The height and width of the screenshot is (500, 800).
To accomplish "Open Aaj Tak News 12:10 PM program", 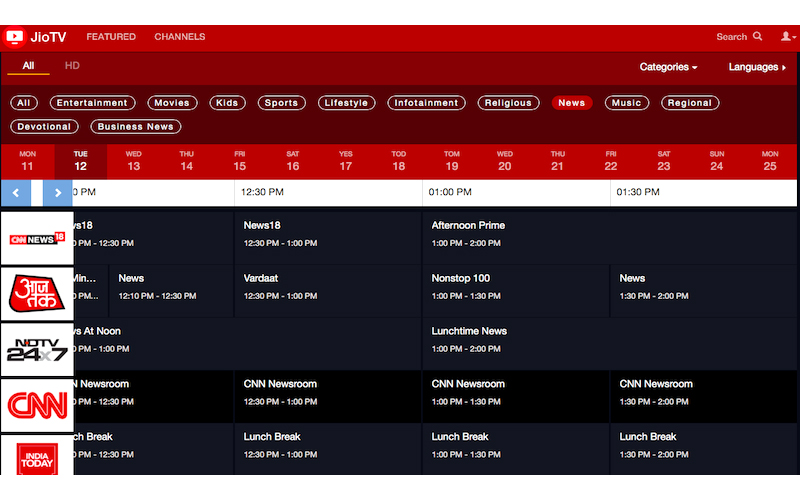I will 171,291.
